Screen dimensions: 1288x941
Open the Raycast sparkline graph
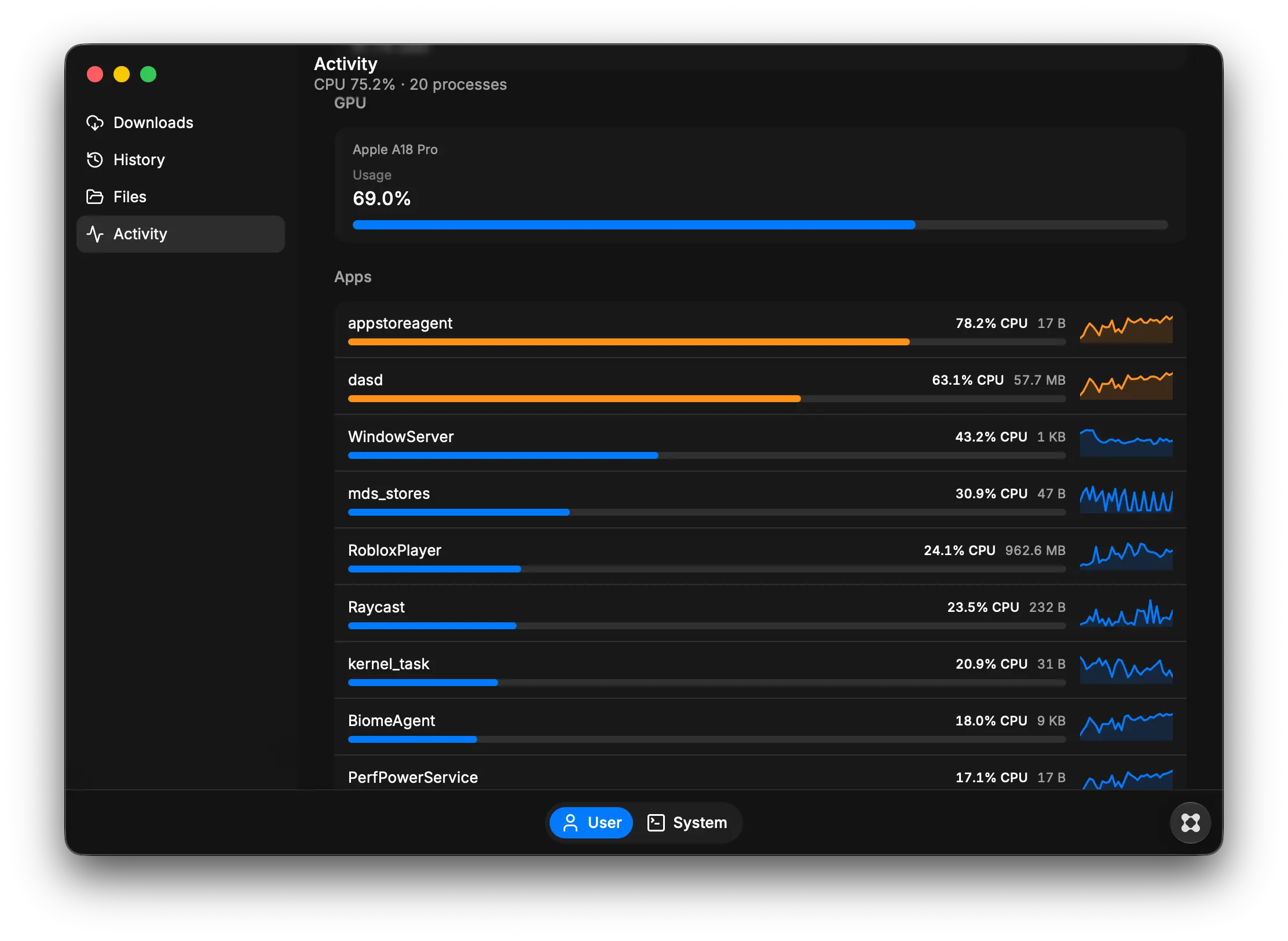[1126, 613]
